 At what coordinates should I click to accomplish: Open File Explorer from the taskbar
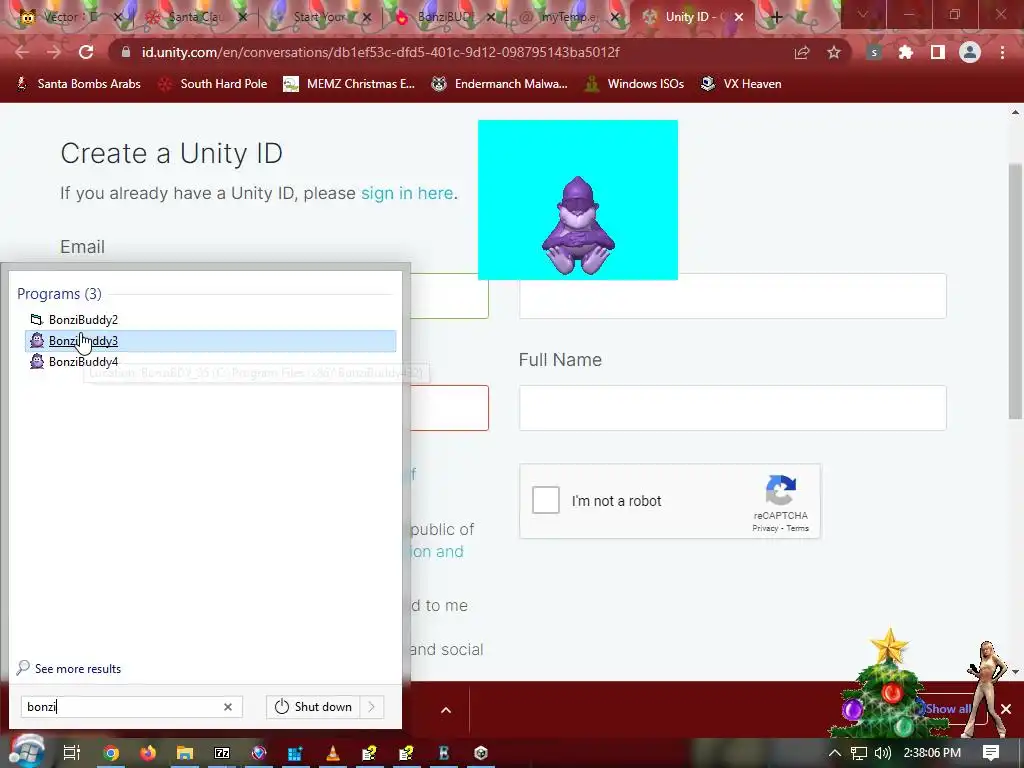[x=185, y=753]
